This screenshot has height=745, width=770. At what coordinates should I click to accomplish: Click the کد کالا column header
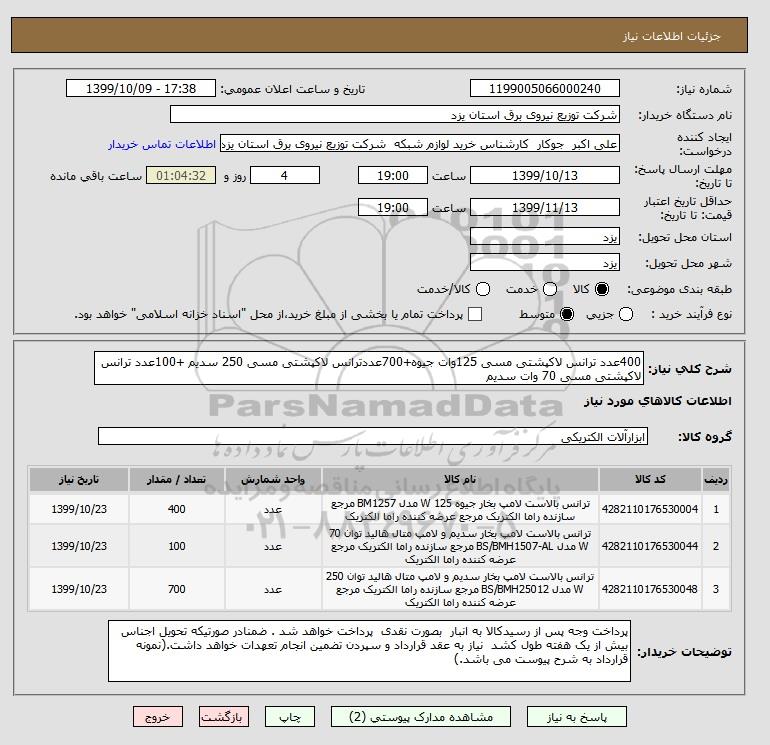pyautogui.click(x=650, y=479)
